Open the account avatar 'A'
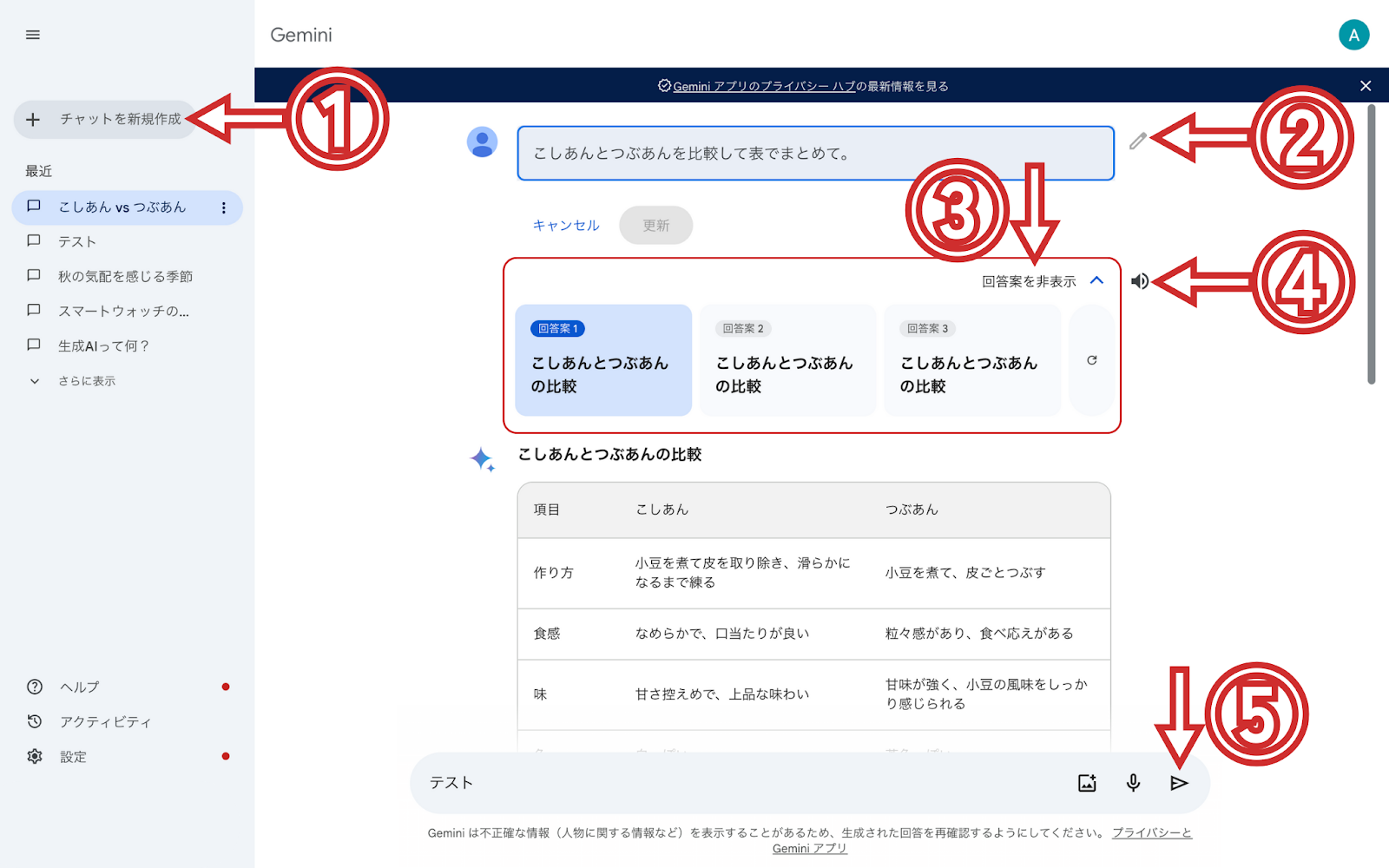 pyautogui.click(x=1353, y=35)
